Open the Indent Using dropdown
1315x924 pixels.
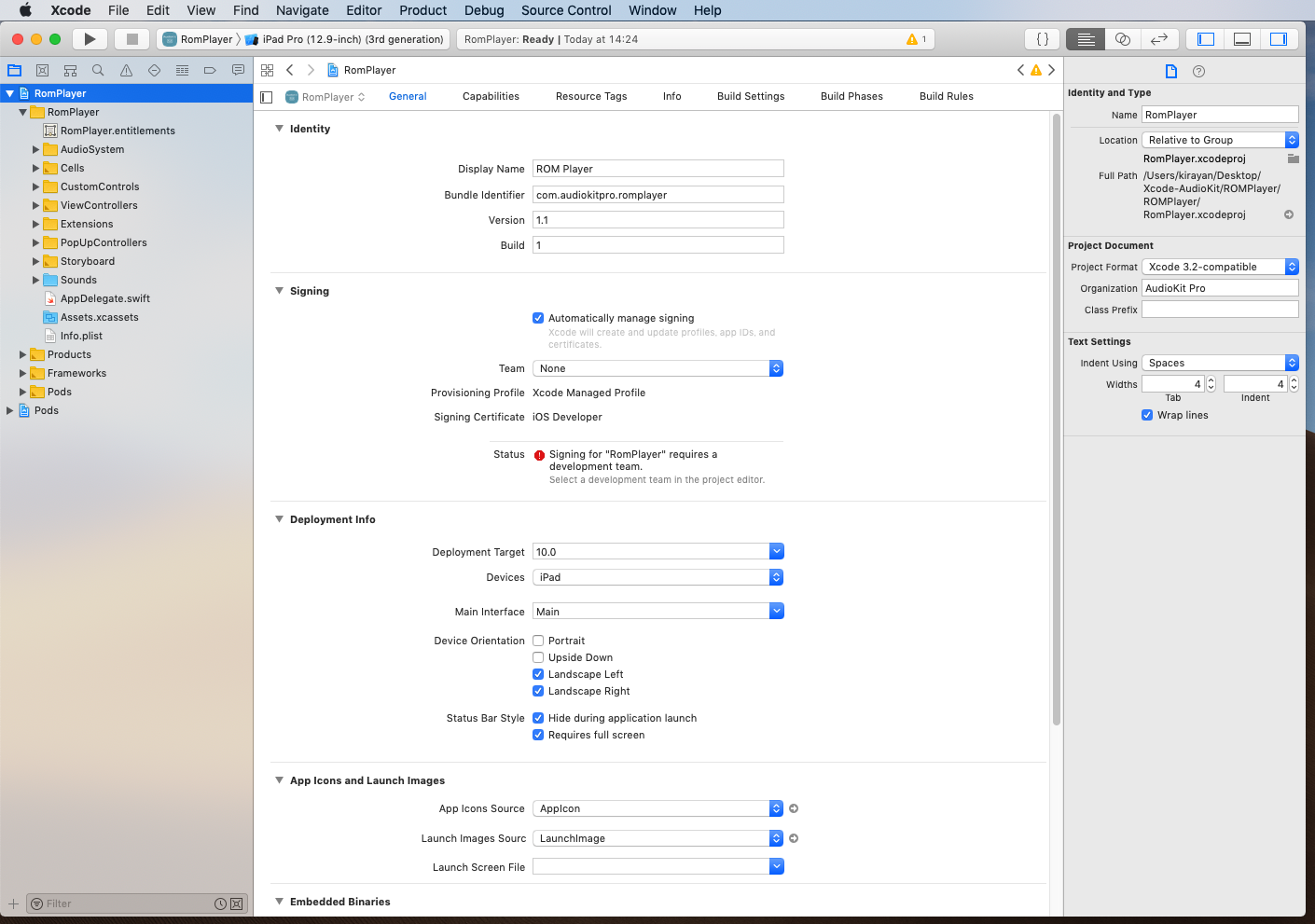1220,363
